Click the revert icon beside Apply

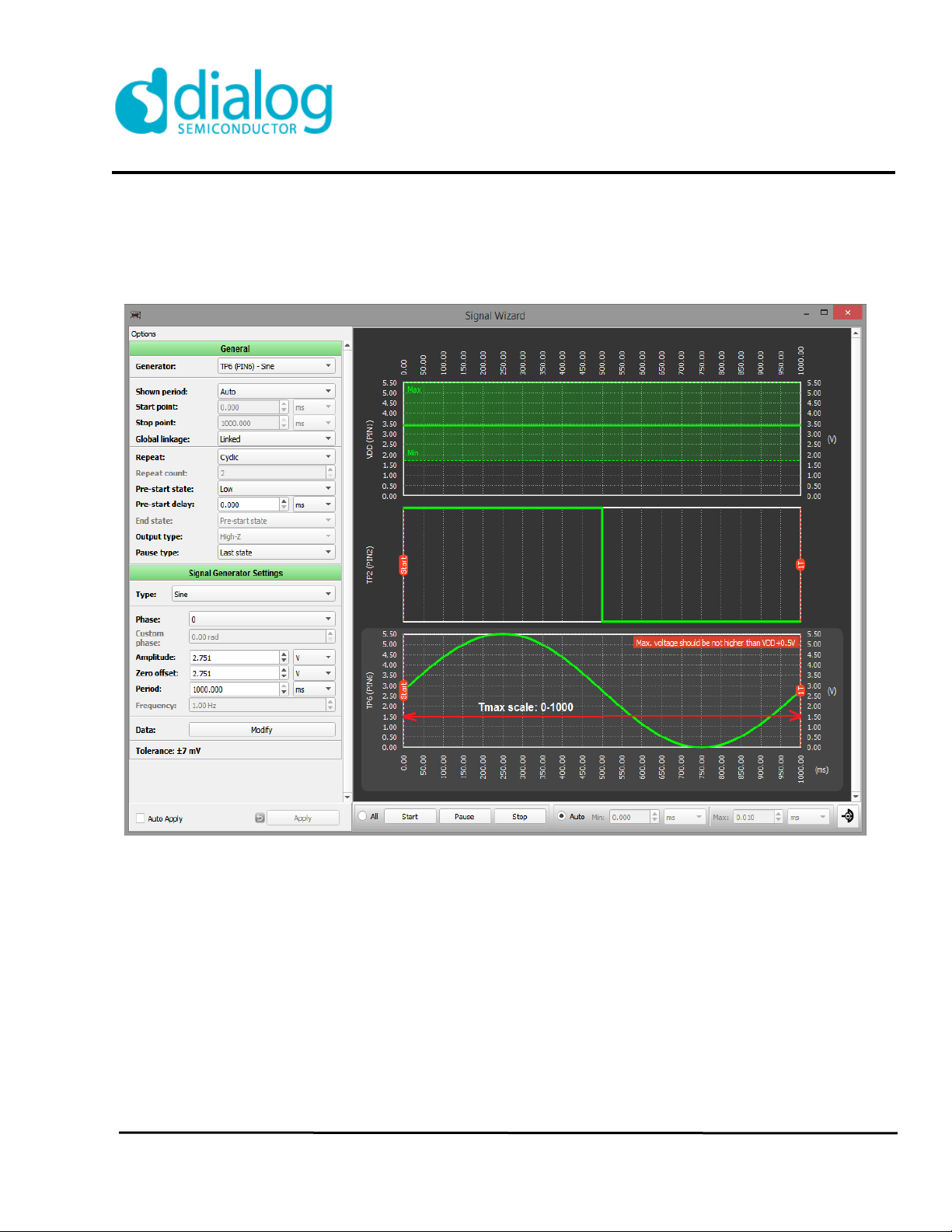tap(260, 818)
